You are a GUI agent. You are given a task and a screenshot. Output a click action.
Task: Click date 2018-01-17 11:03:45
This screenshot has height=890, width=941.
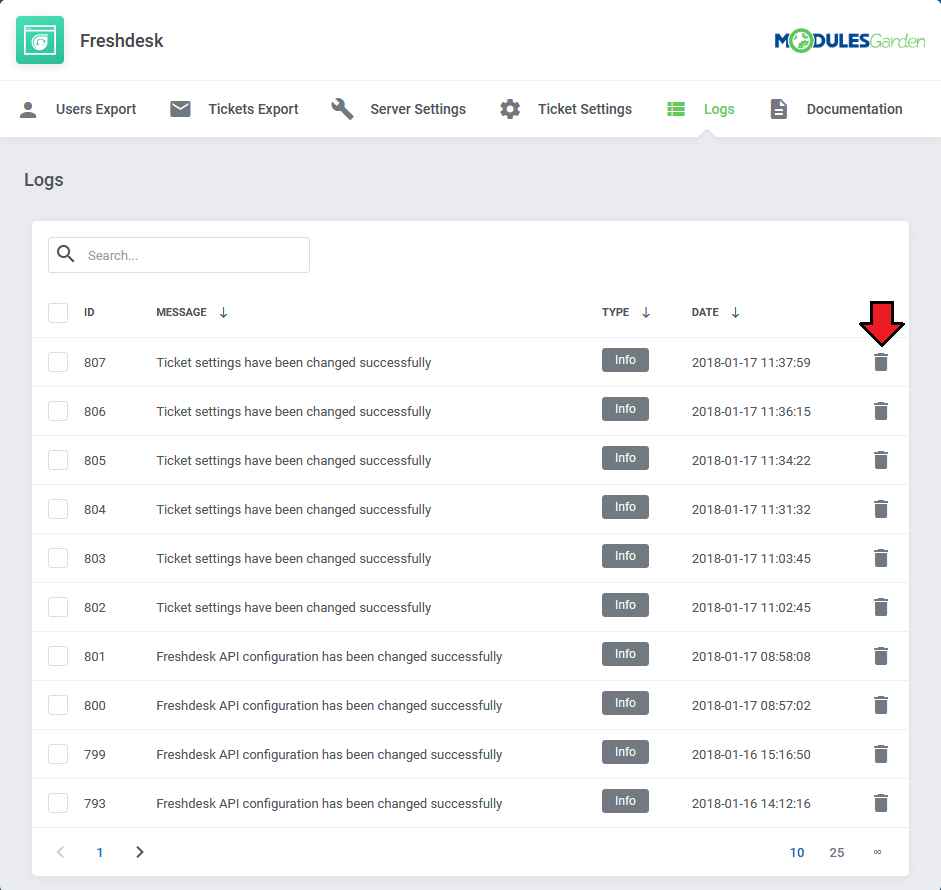[751, 558]
